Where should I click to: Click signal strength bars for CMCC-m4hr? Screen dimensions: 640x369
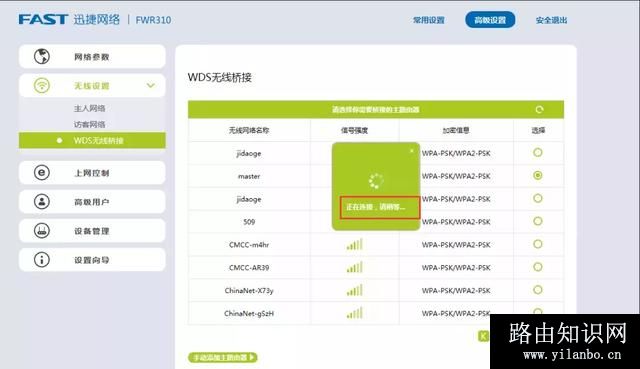[354, 245]
